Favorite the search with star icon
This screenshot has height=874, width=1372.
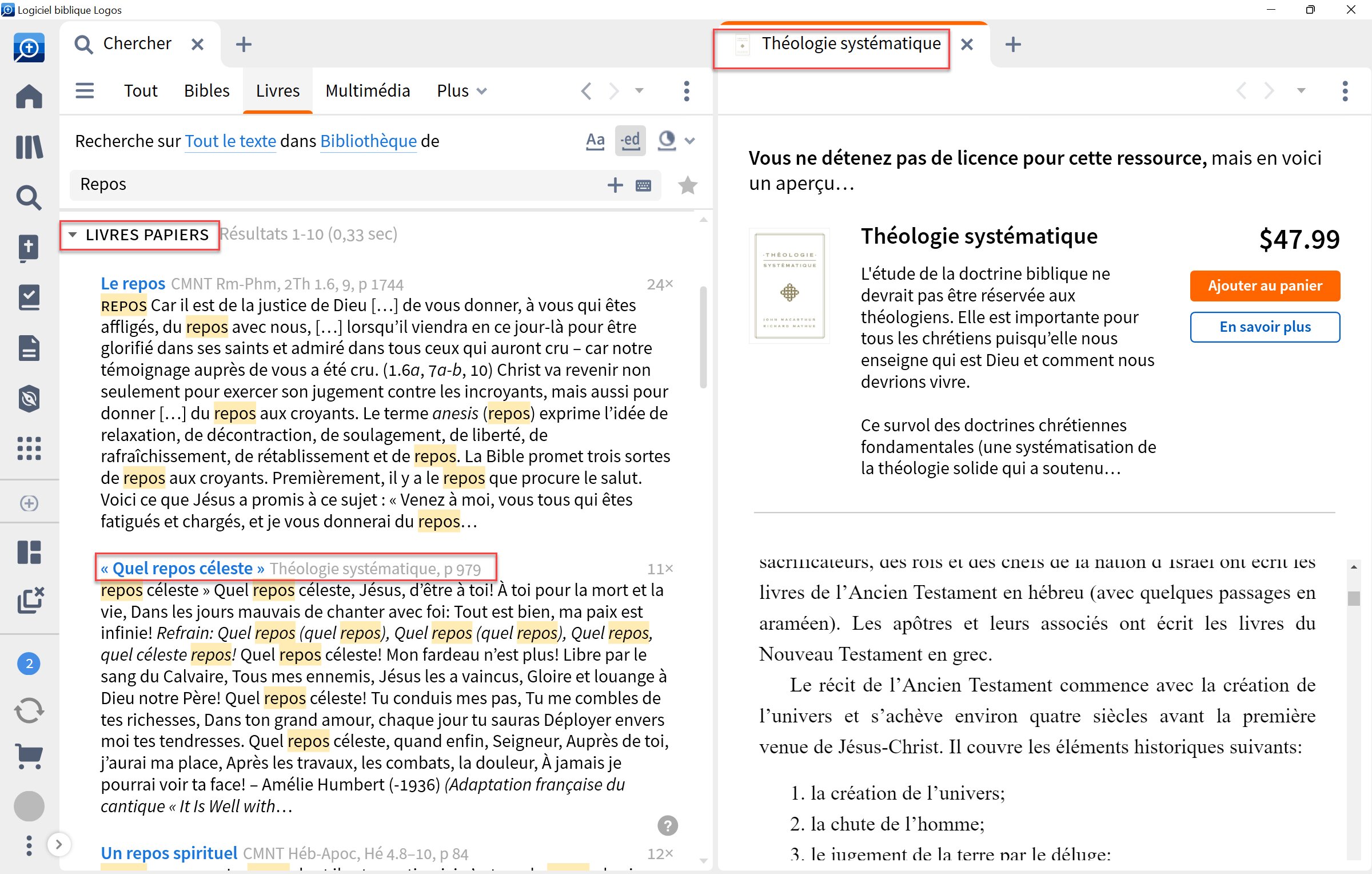[x=687, y=185]
